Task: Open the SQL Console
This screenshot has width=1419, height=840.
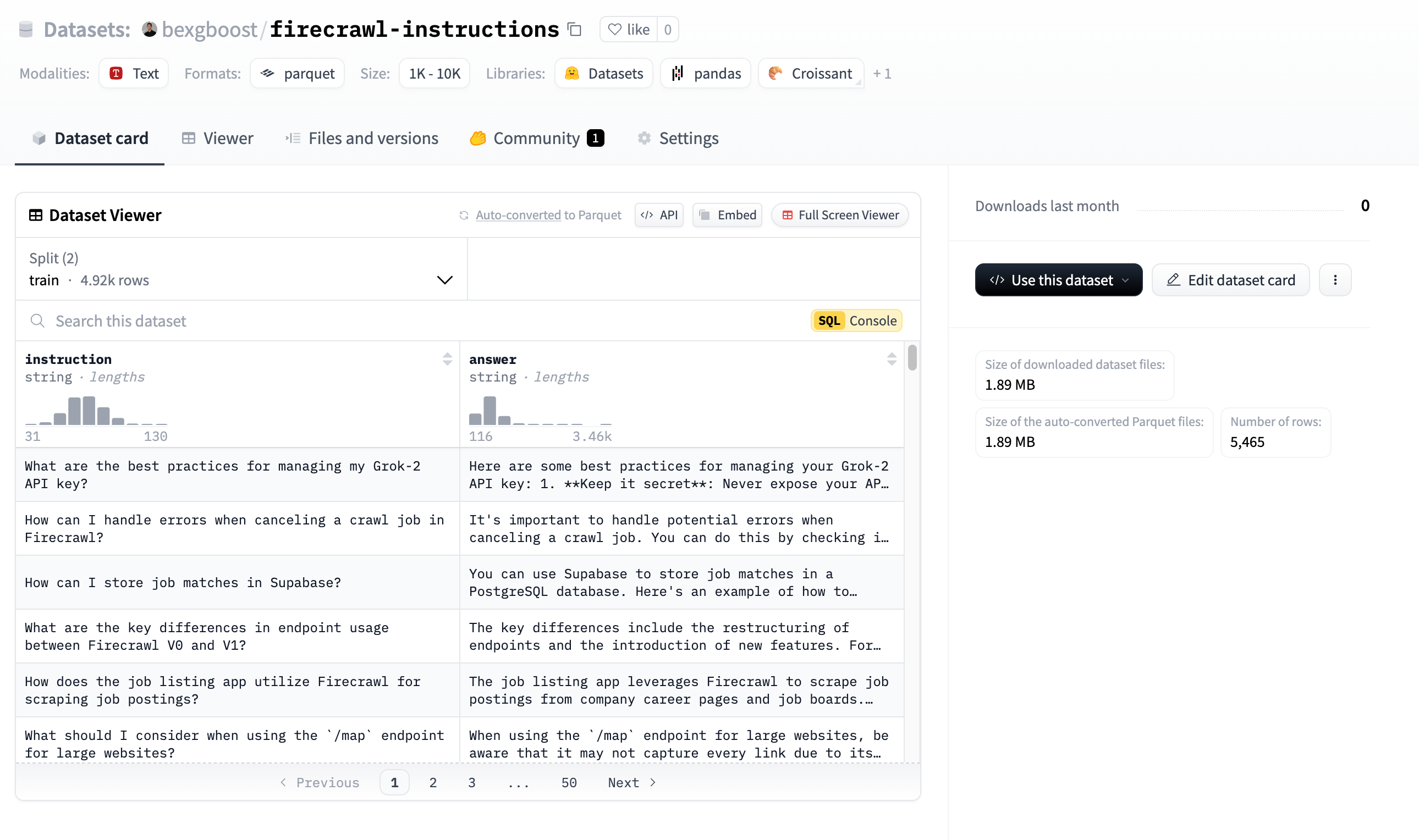Action: 856,321
